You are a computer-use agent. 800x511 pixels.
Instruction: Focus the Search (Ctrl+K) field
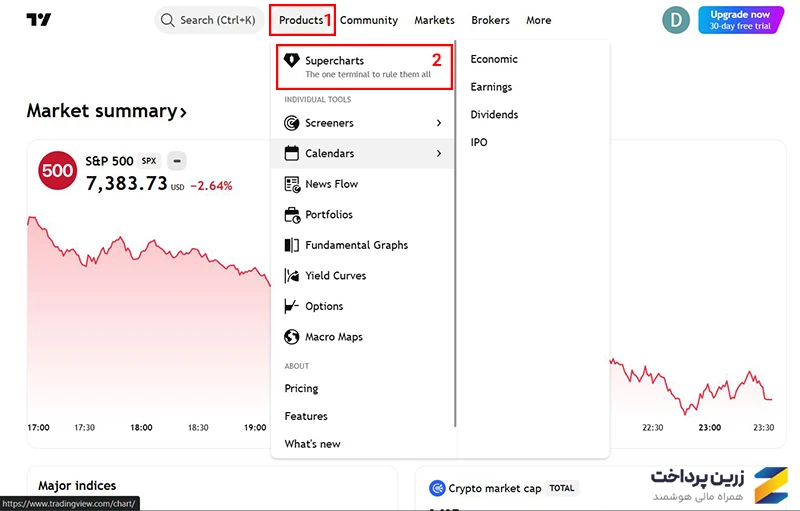210,20
